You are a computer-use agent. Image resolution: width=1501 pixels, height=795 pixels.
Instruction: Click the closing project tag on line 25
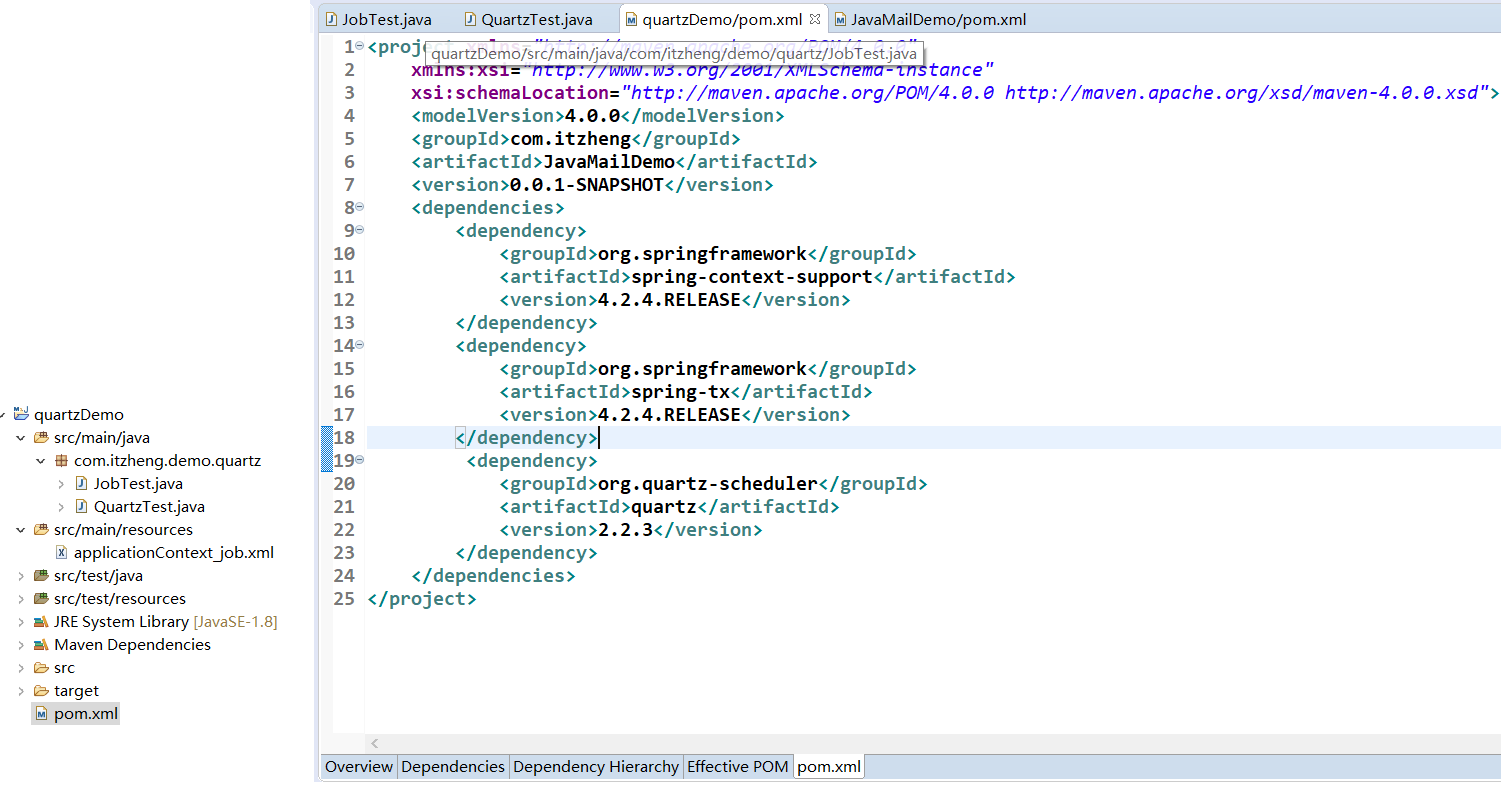click(x=422, y=599)
